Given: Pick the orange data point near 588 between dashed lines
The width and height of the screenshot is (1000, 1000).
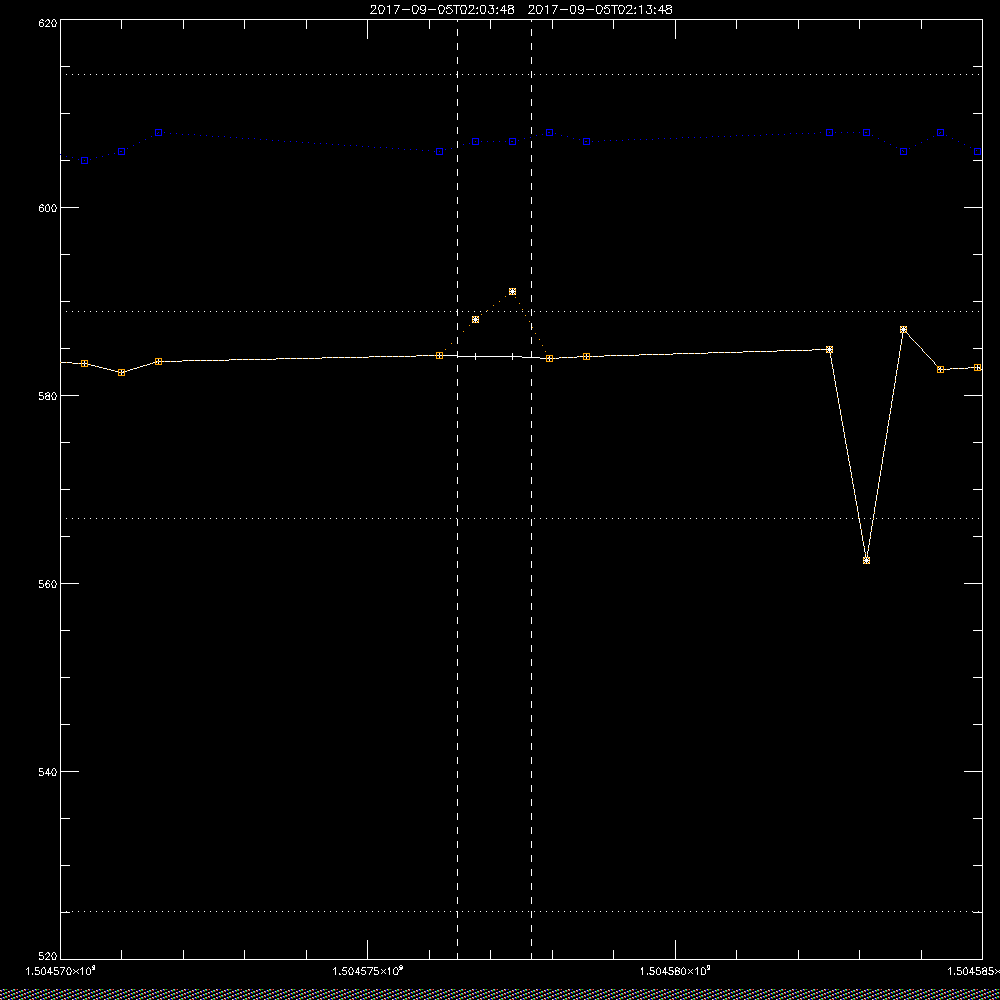Looking at the screenshot, I should tap(475, 320).
